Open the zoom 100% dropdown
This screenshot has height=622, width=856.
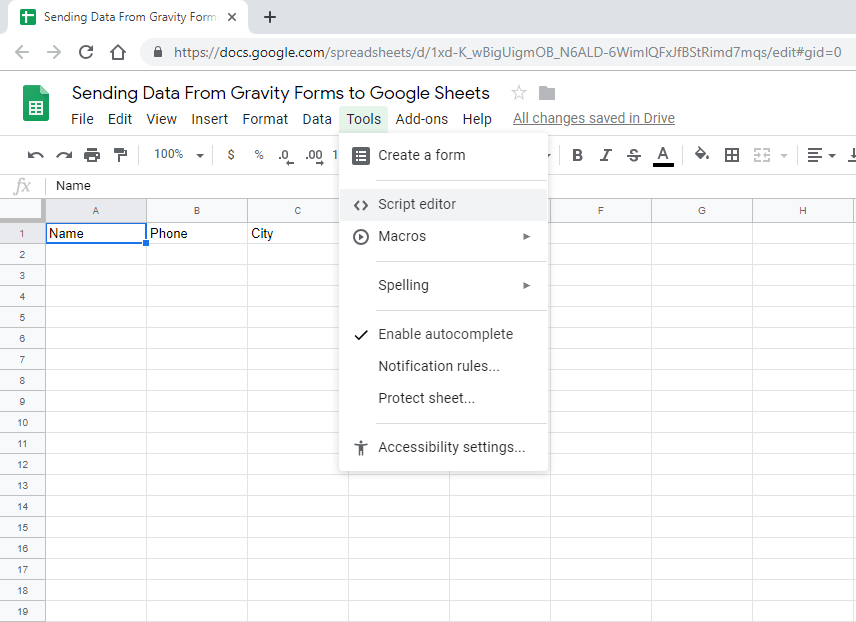[x=178, y=155]
